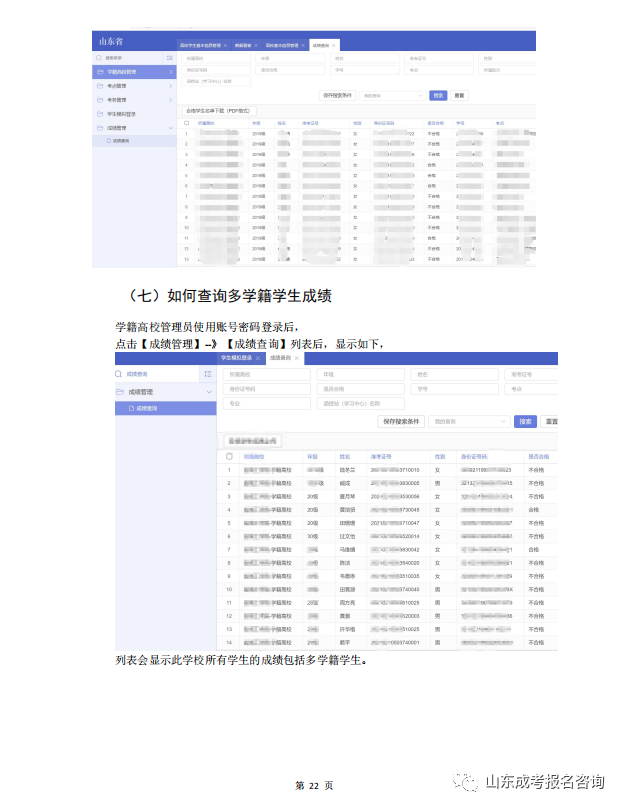Expand 考点管理 using its right chevron
This screenshot has height=809, width=624.
tap(171, 86)
